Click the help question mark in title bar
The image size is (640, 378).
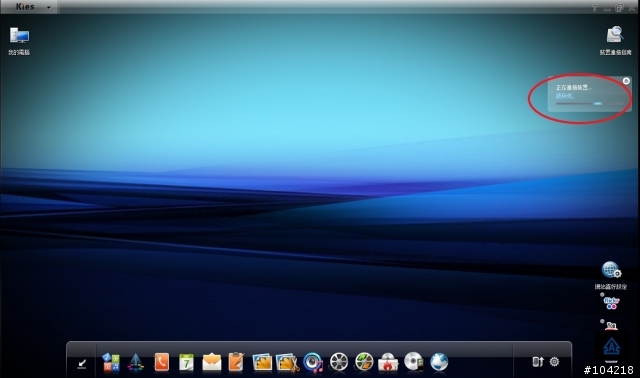tap(594, 8)
